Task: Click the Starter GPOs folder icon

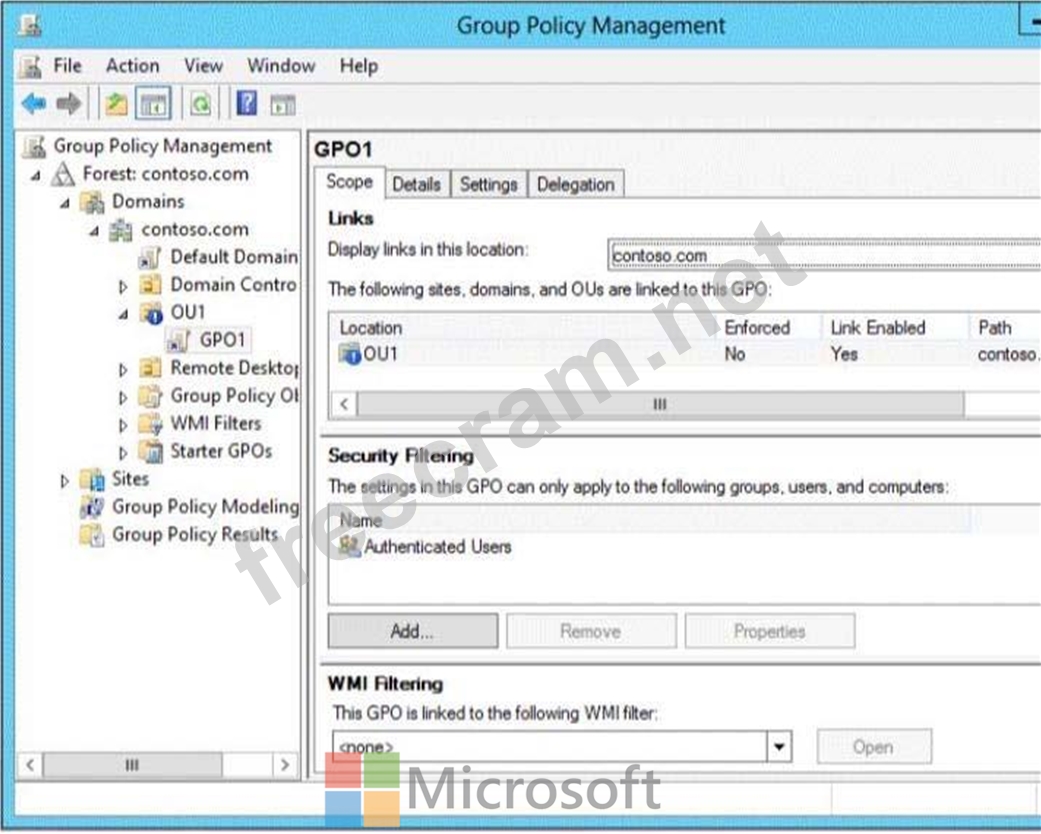Action: 150,452
